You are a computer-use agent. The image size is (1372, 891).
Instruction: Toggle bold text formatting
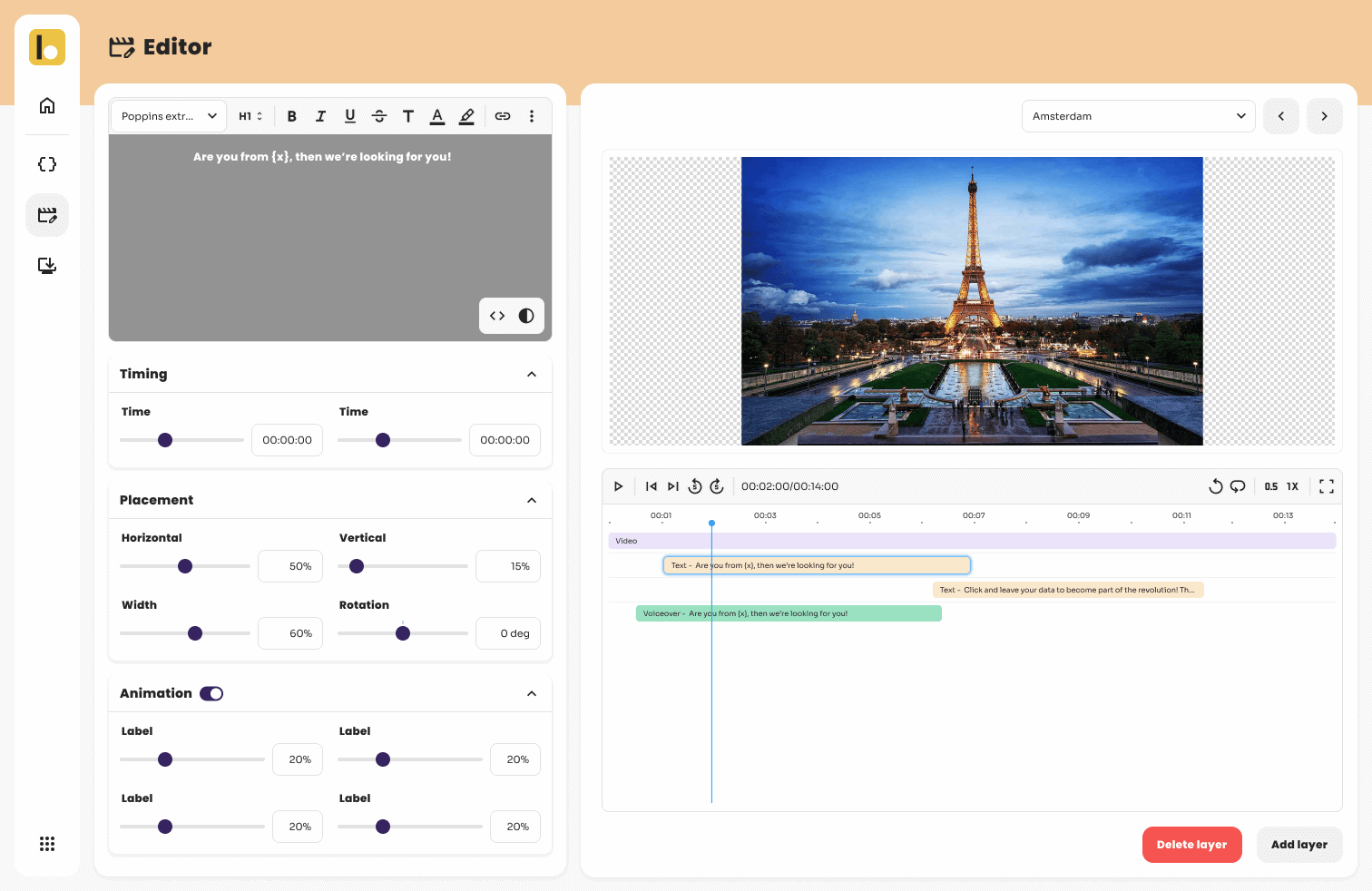291,116
